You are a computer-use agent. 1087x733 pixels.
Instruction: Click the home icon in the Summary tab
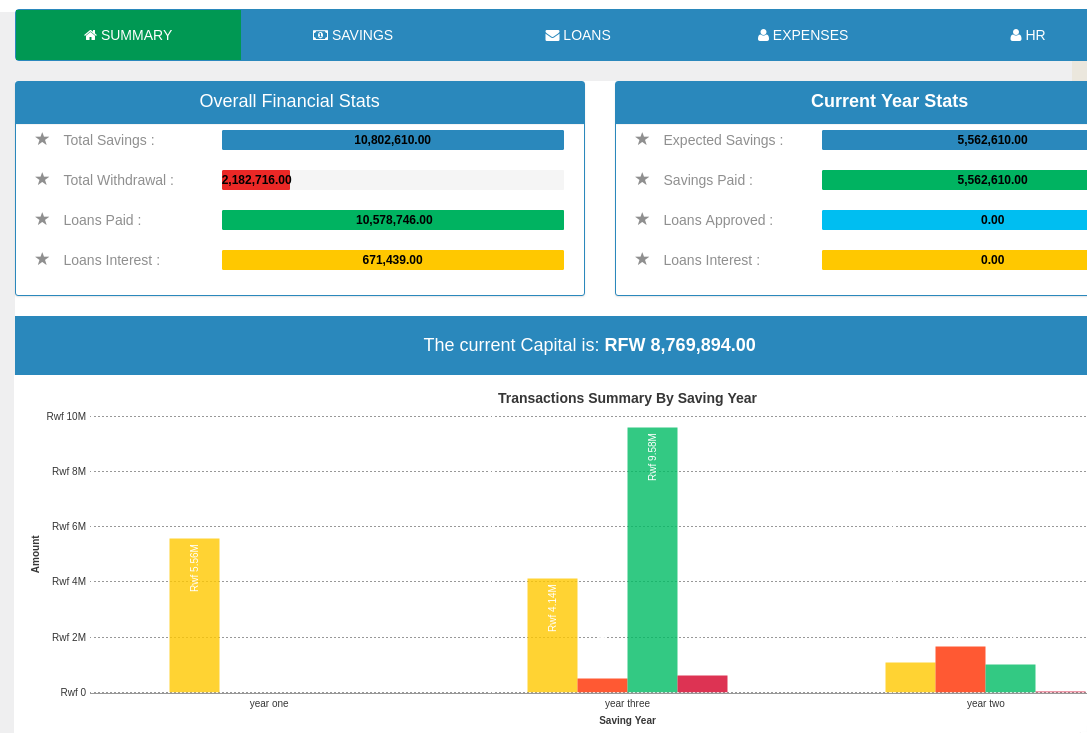[90, 35]
